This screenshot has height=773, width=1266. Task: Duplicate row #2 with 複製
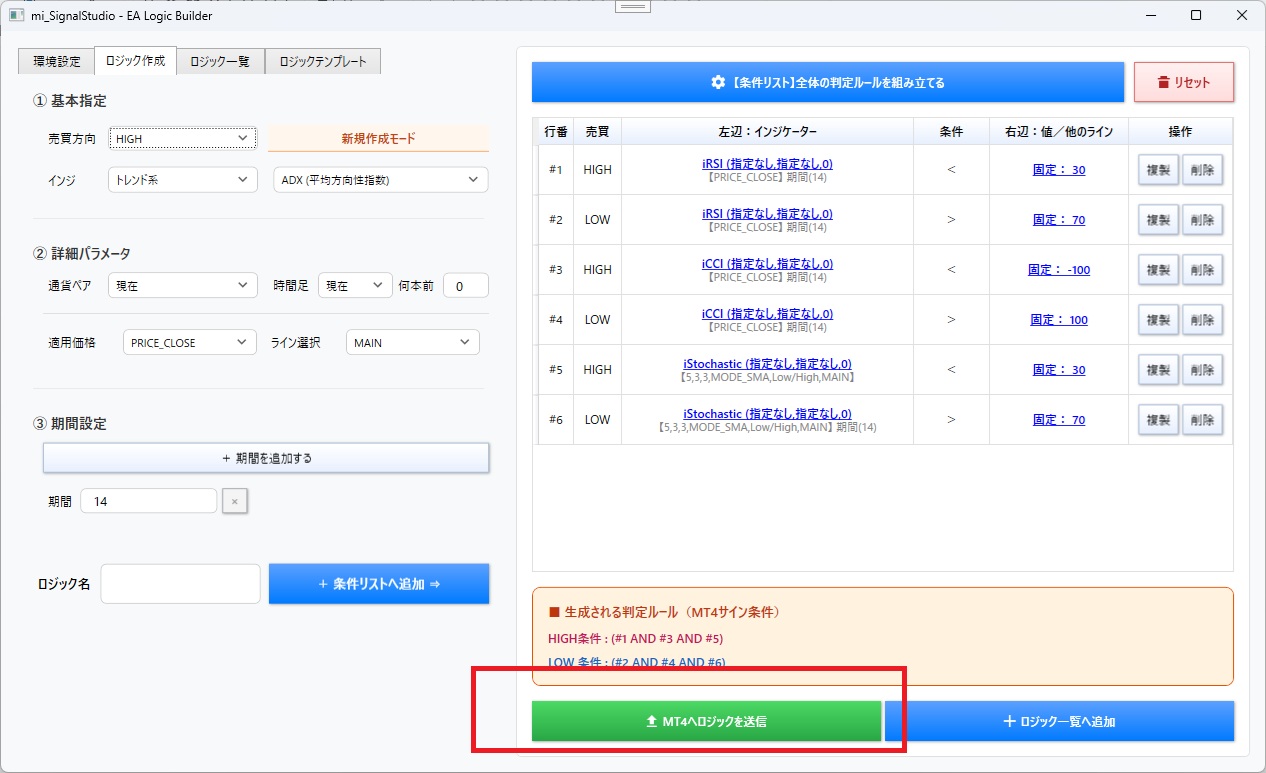(1158, 220)
